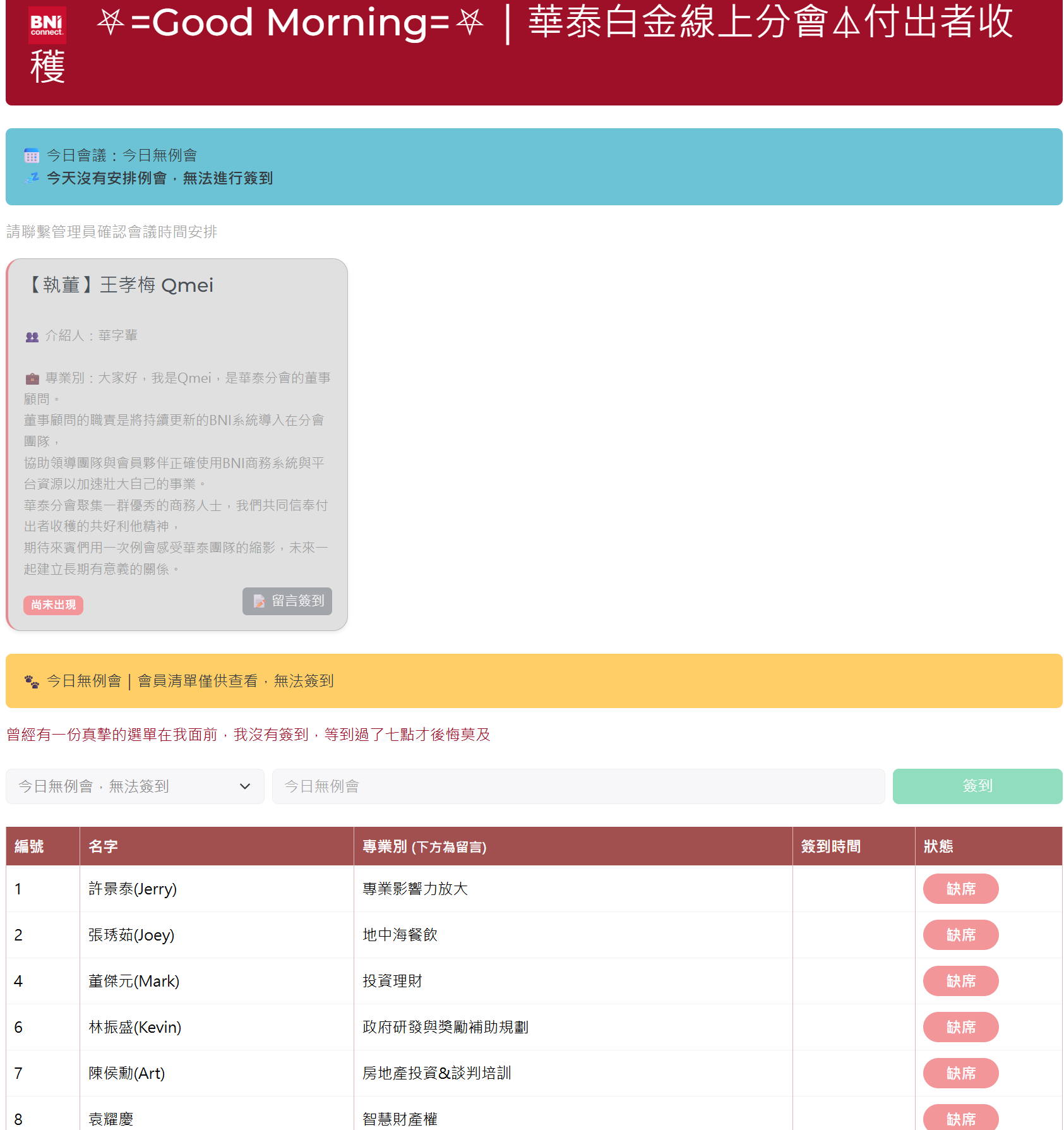Click the green 簽到 button
This screenshot has height=1130, width=1064.
pos(977,786)
